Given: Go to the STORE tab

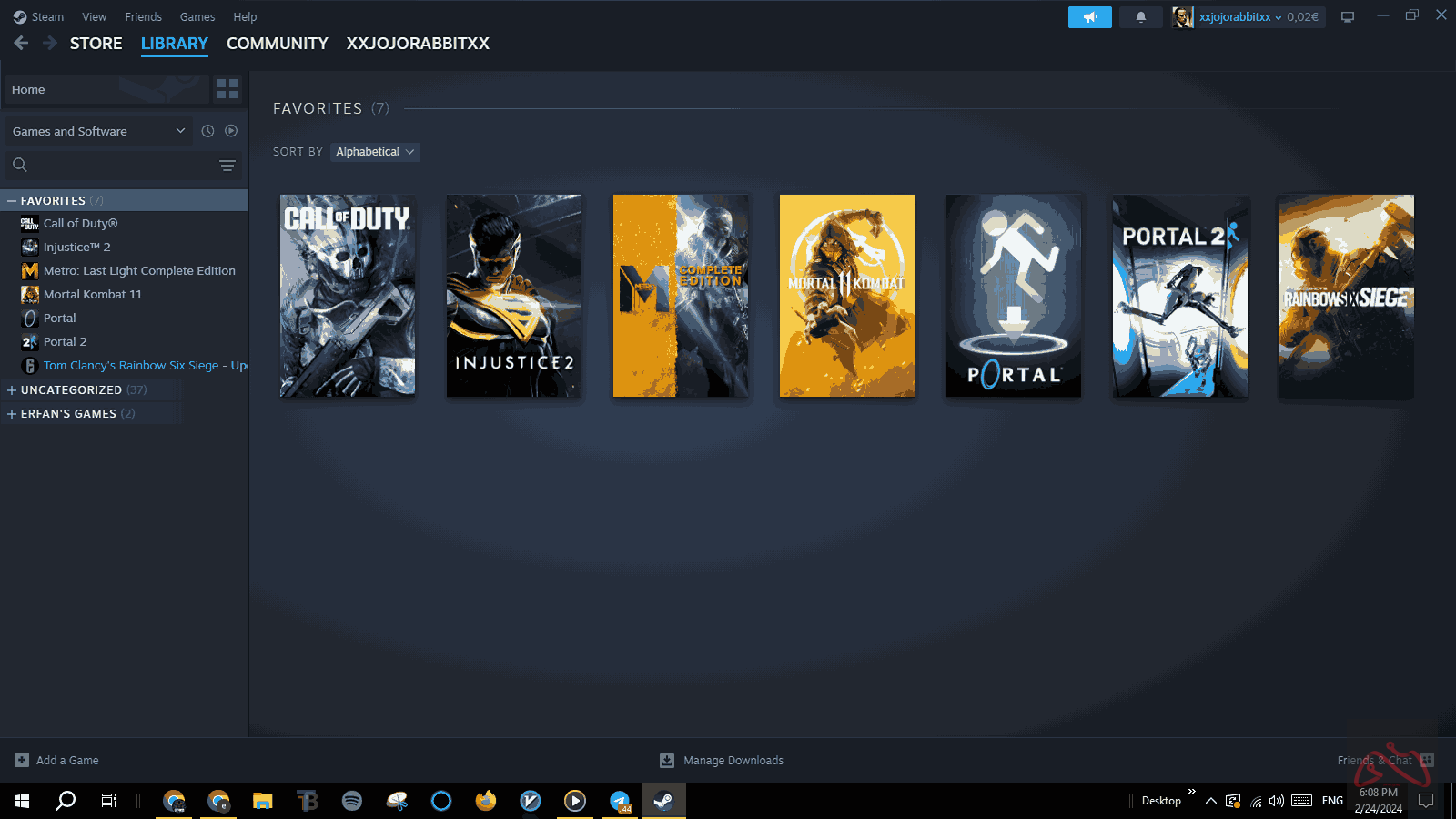Looking at the screenshot, I should 96,44.
